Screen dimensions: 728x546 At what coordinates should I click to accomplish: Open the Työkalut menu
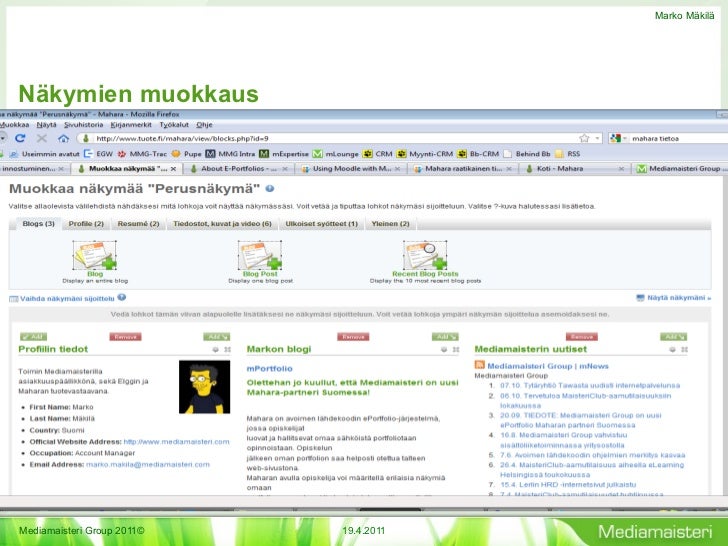(174, 125)
